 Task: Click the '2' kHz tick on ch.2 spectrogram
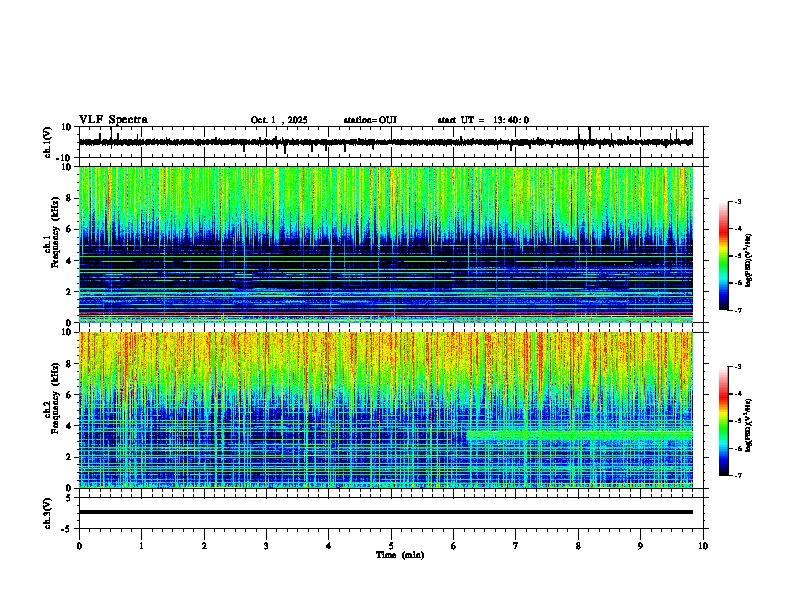(x=69, y=457)
